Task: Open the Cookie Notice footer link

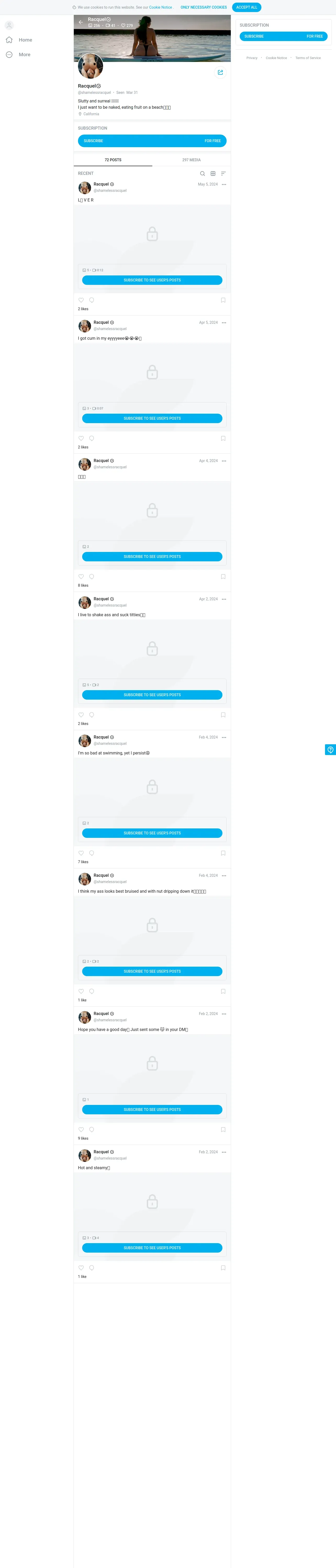Action: pyautogui.click(x=276, y=58)
